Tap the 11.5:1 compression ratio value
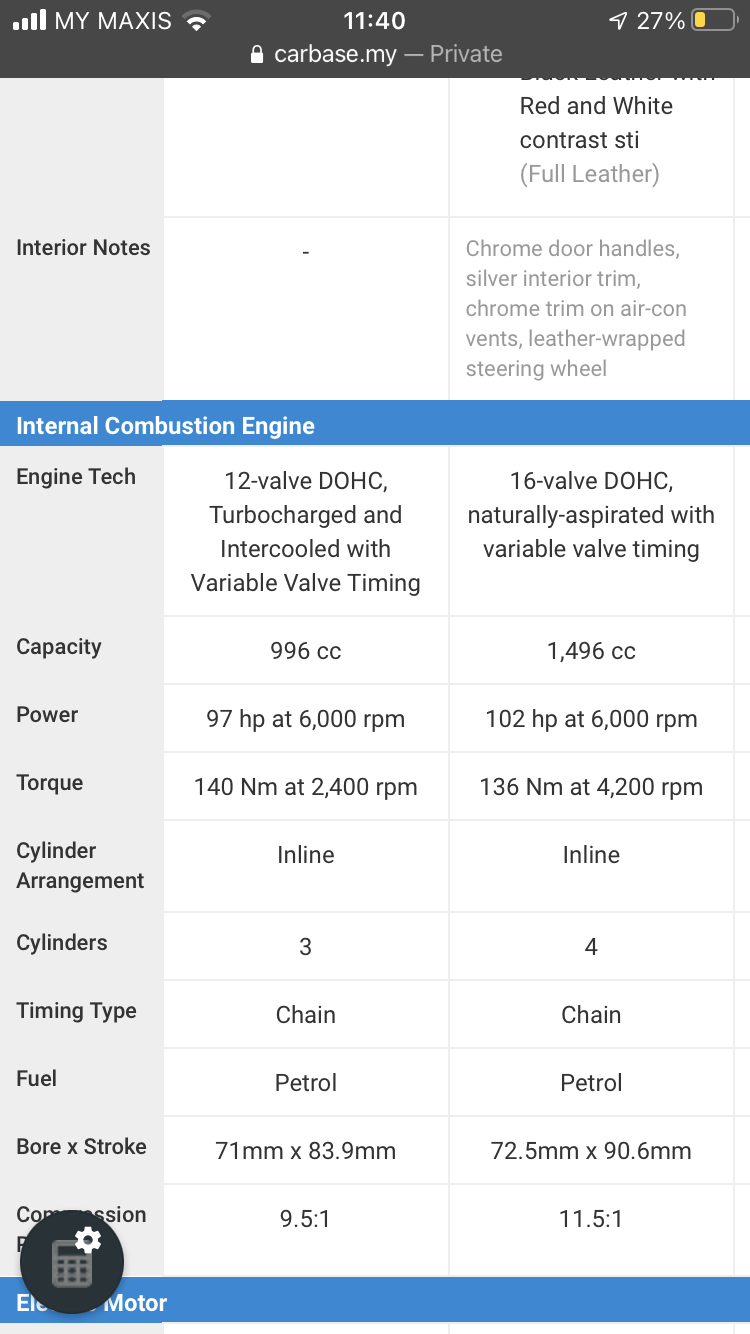The image size is (750, 1334). [x=591, y=1219]
